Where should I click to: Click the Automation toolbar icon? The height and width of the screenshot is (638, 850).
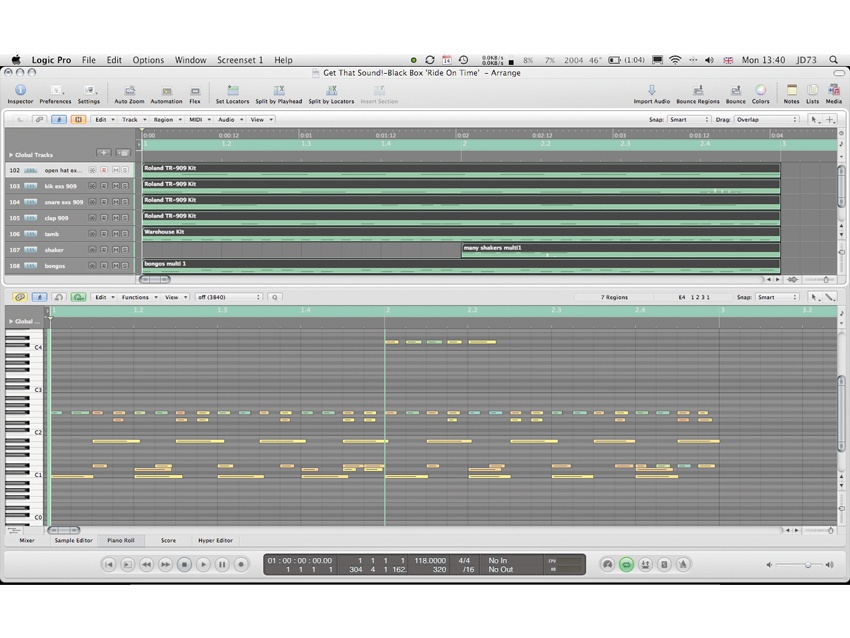coord(166,93)
